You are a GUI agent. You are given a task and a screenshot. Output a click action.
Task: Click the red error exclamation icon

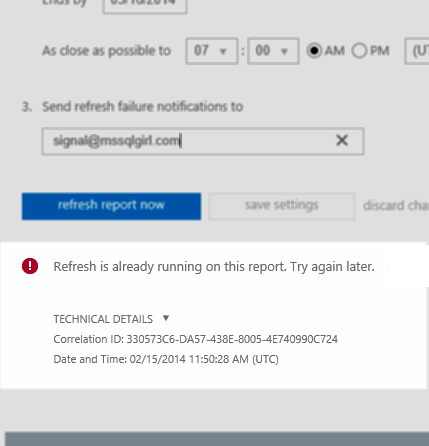click(30, 266)
